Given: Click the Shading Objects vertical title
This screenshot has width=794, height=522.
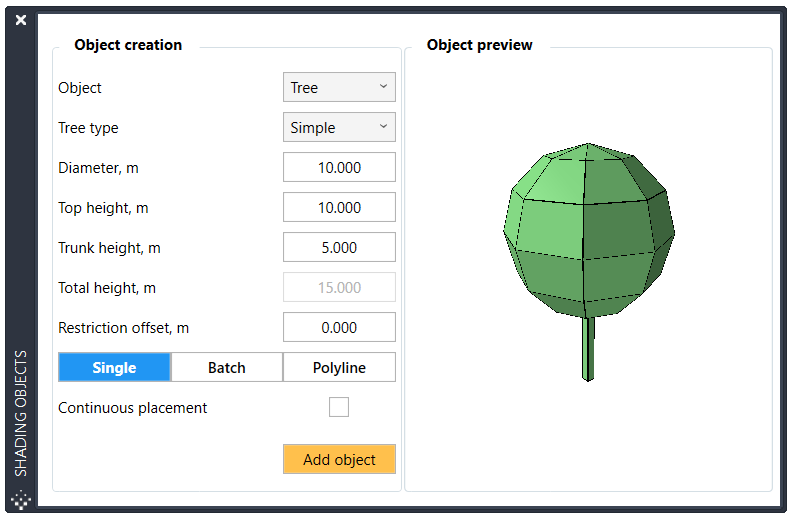Looking at the screenshot, I should point(21,412).
